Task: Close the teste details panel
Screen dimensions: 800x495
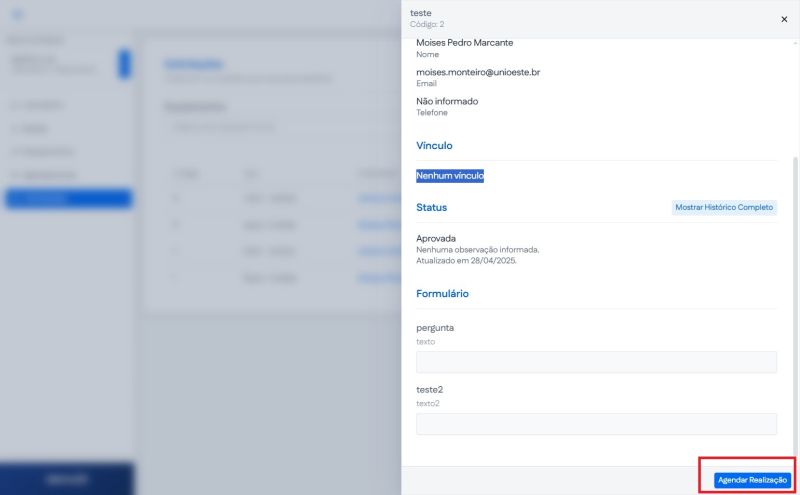Action: tap(783, 19)
